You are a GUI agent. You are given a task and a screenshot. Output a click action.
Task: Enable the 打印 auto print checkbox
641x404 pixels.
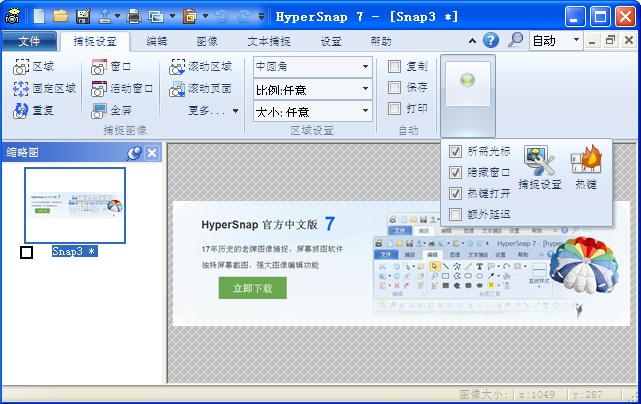point(394,108)
